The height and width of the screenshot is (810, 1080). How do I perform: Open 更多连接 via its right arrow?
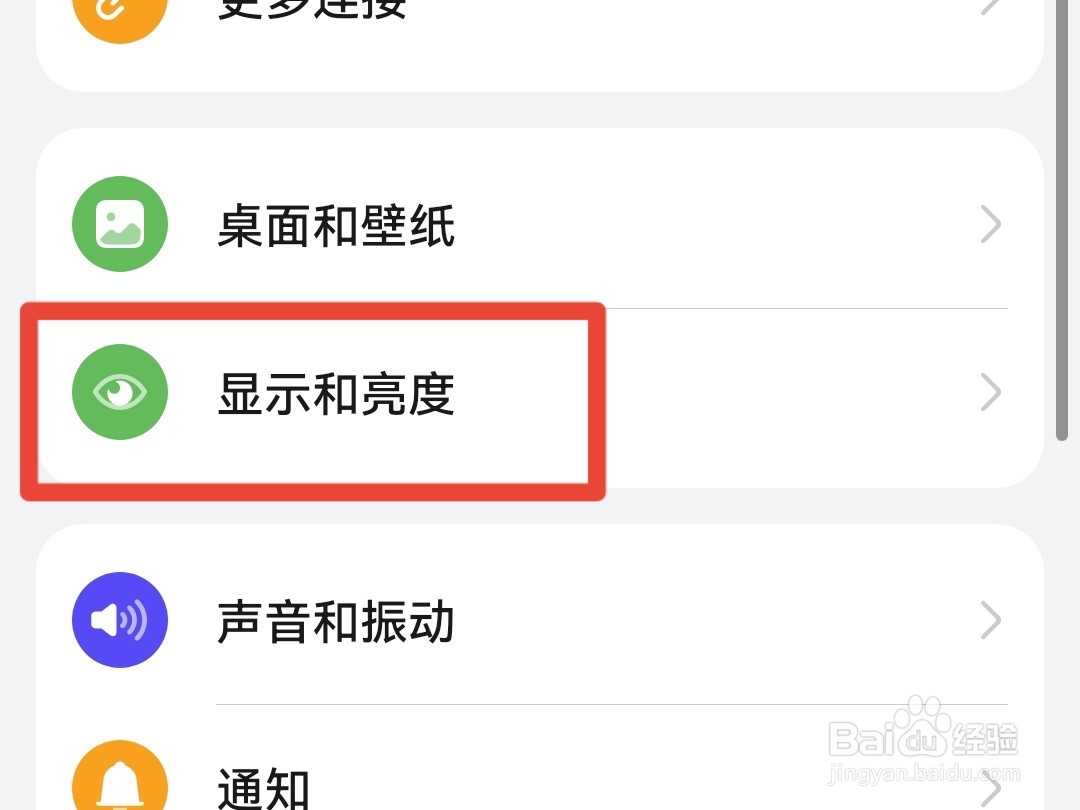[990, 6]
